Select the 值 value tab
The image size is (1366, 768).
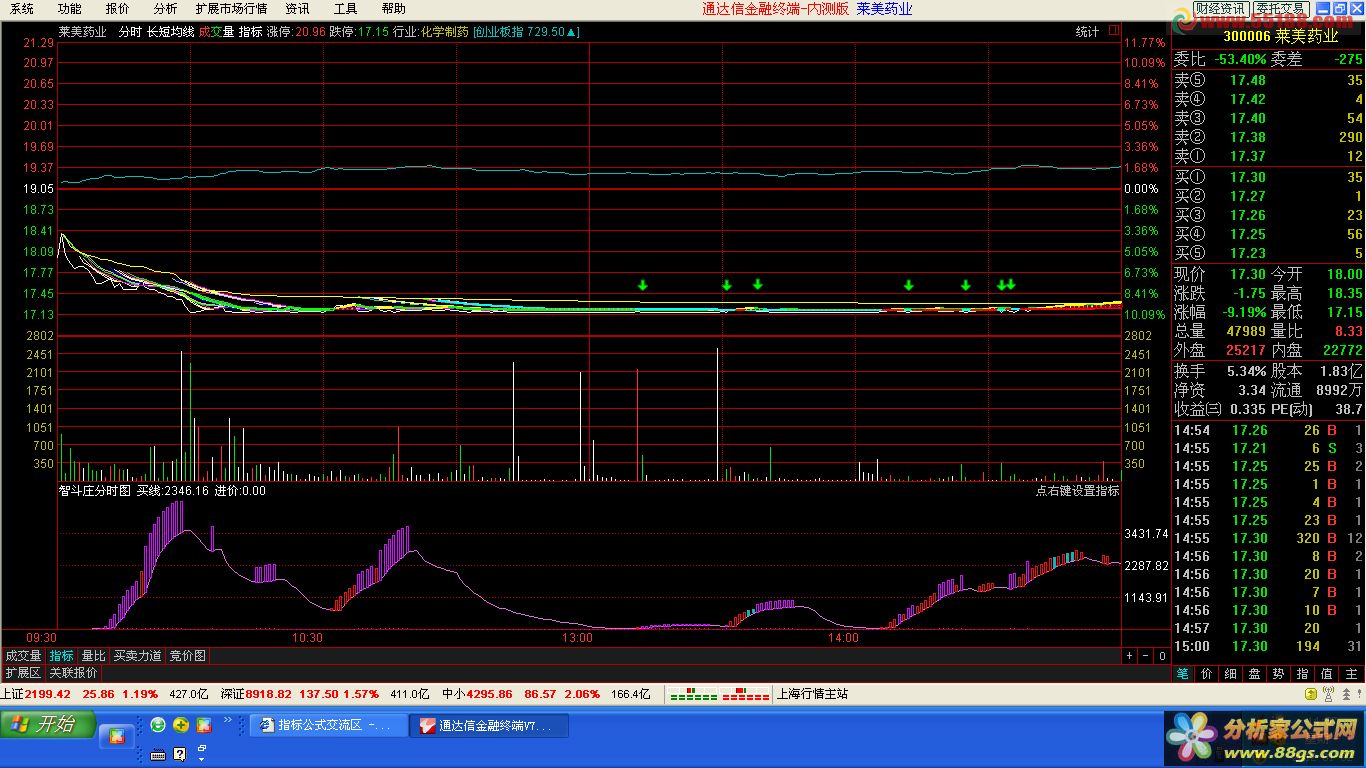(x=1326, y=674)
